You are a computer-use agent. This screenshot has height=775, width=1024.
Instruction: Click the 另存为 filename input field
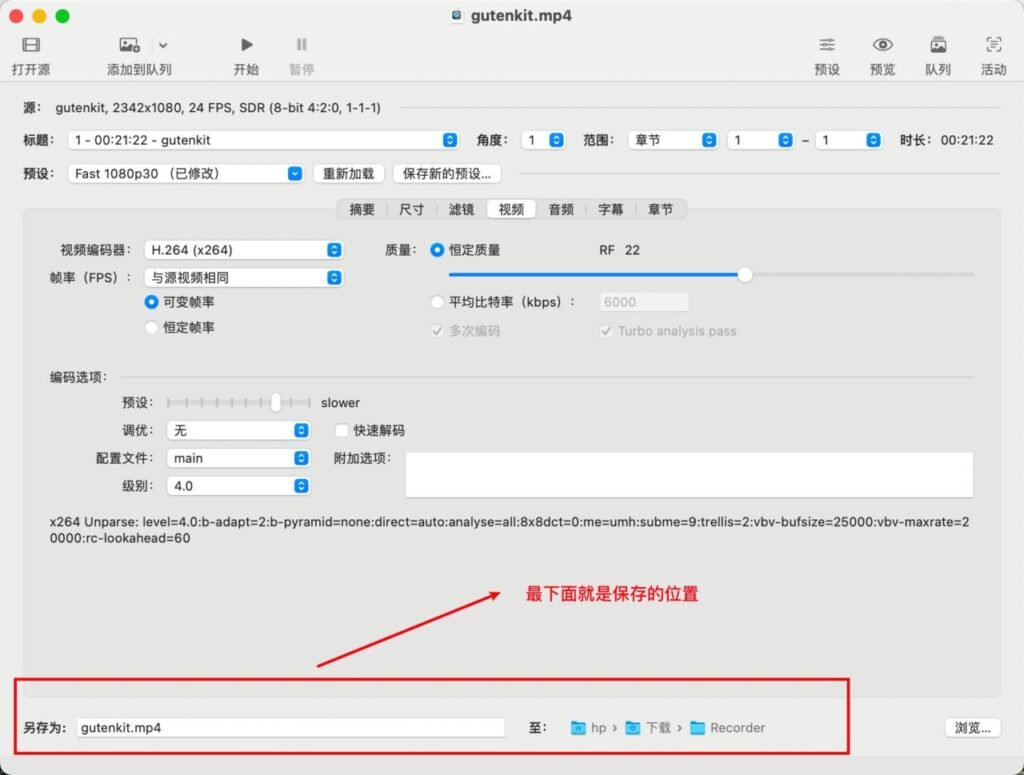289,728
